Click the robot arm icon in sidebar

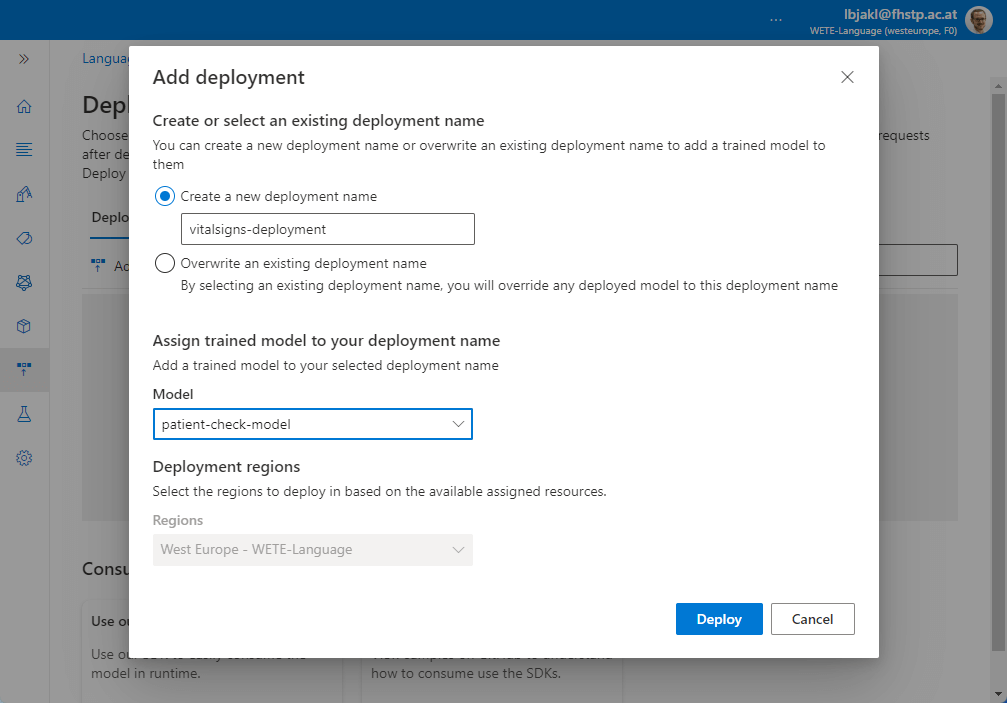24,194
